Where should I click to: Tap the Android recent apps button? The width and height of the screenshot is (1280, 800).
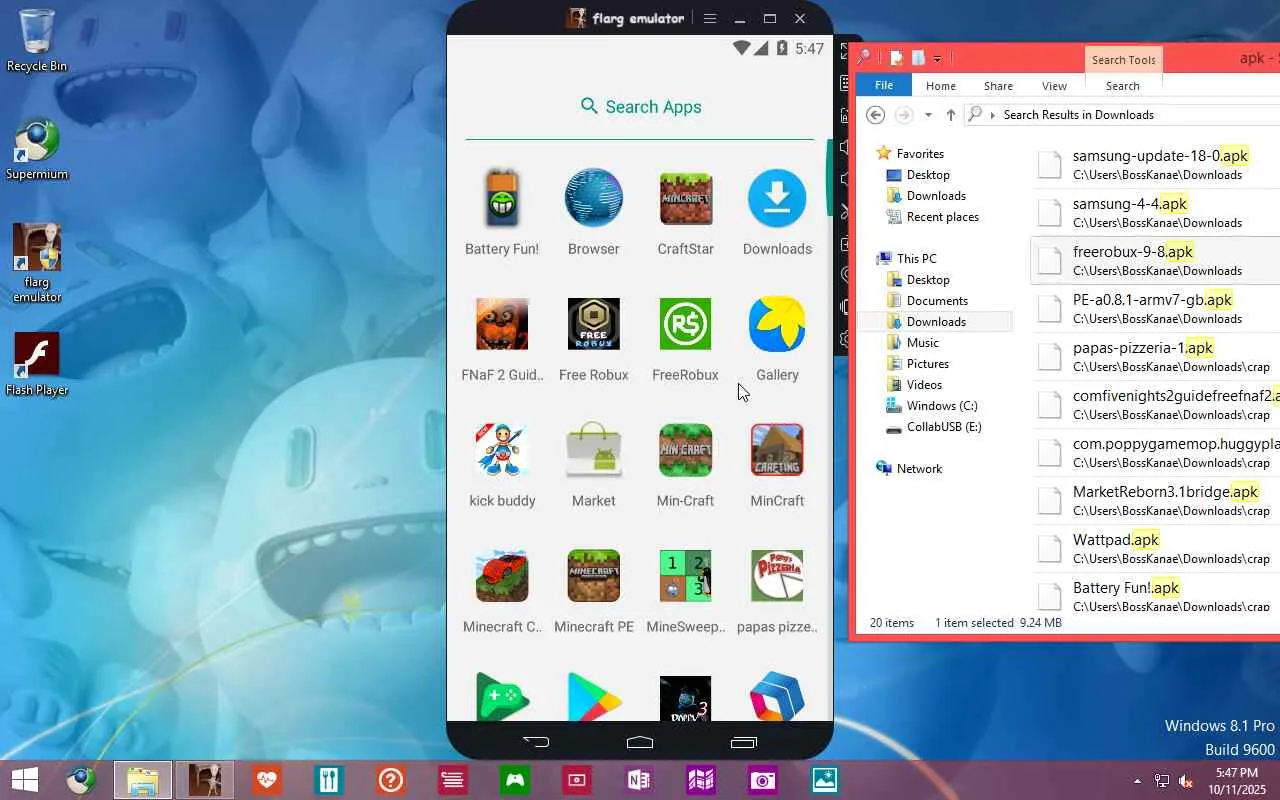click(744, 742)
